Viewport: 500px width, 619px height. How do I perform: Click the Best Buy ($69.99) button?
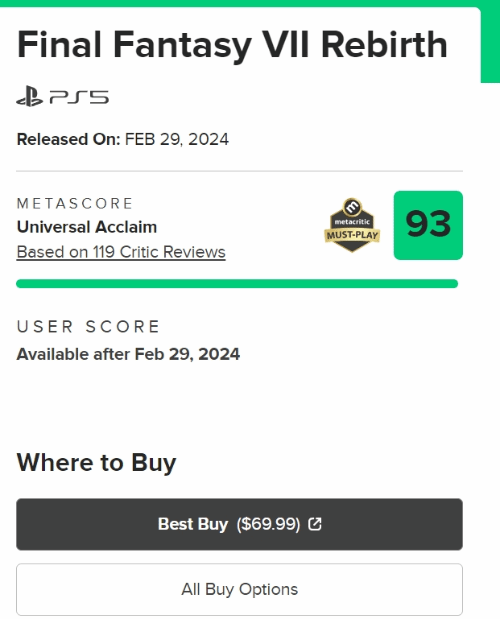coord(240,524)
